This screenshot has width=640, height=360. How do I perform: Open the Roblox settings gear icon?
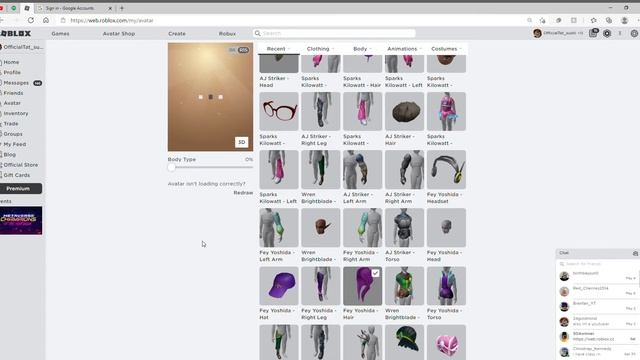pos(634,33)
